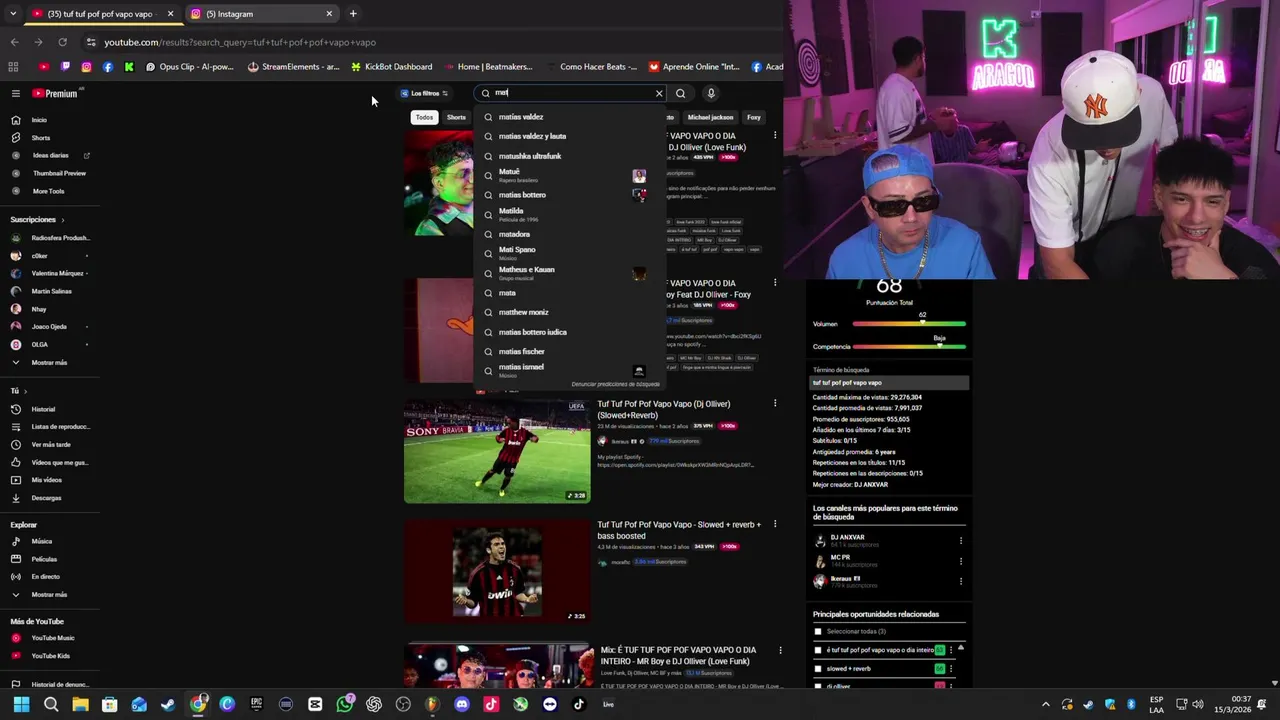Open bass boosted video thumbnail

pyautogui.click(x=497, y=572)
